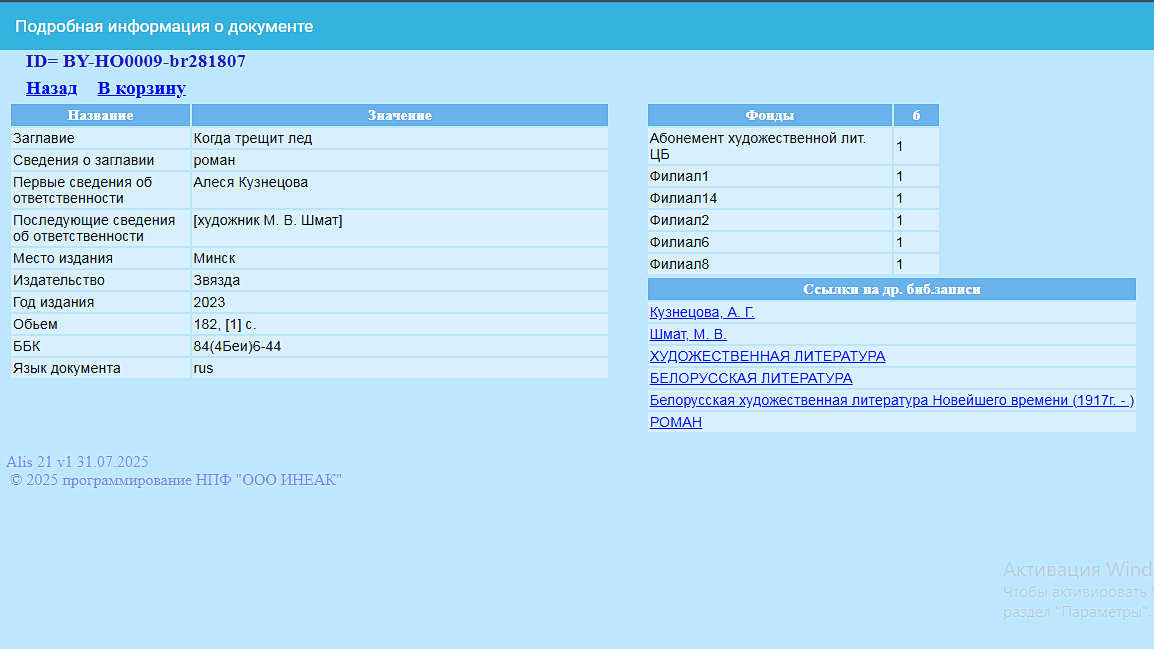Viewport: 1154px width, 649px height.
Task: Select the Филиал14 holdings row
Action: pyautogui.click(x=793, y=198)
